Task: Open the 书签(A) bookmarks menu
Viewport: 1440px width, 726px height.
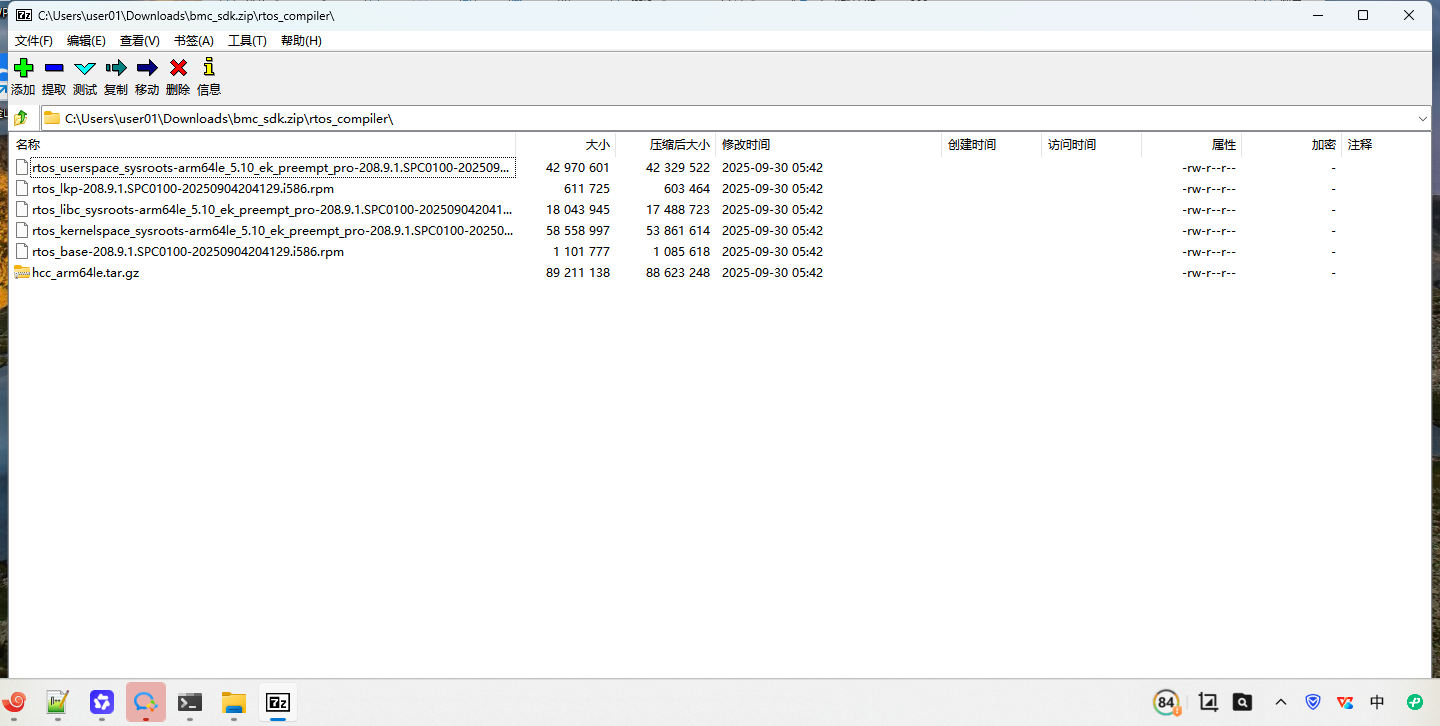Action: [x=194, y=41]
